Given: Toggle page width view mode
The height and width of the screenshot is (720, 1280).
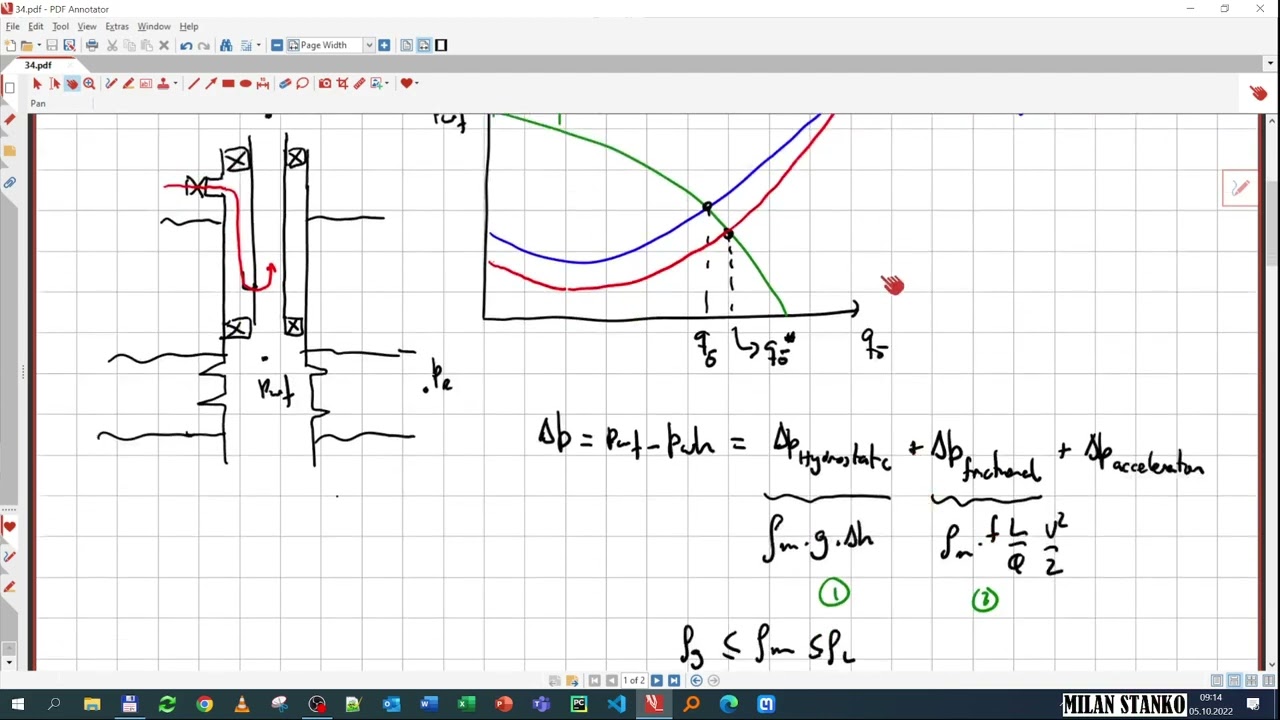Looking at the screenshot, I should 424,45.
